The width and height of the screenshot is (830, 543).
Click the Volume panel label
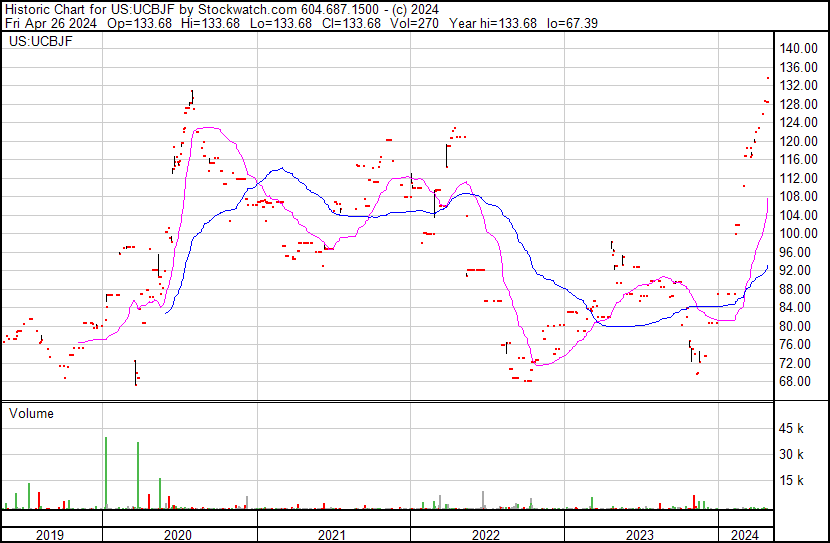31,413
